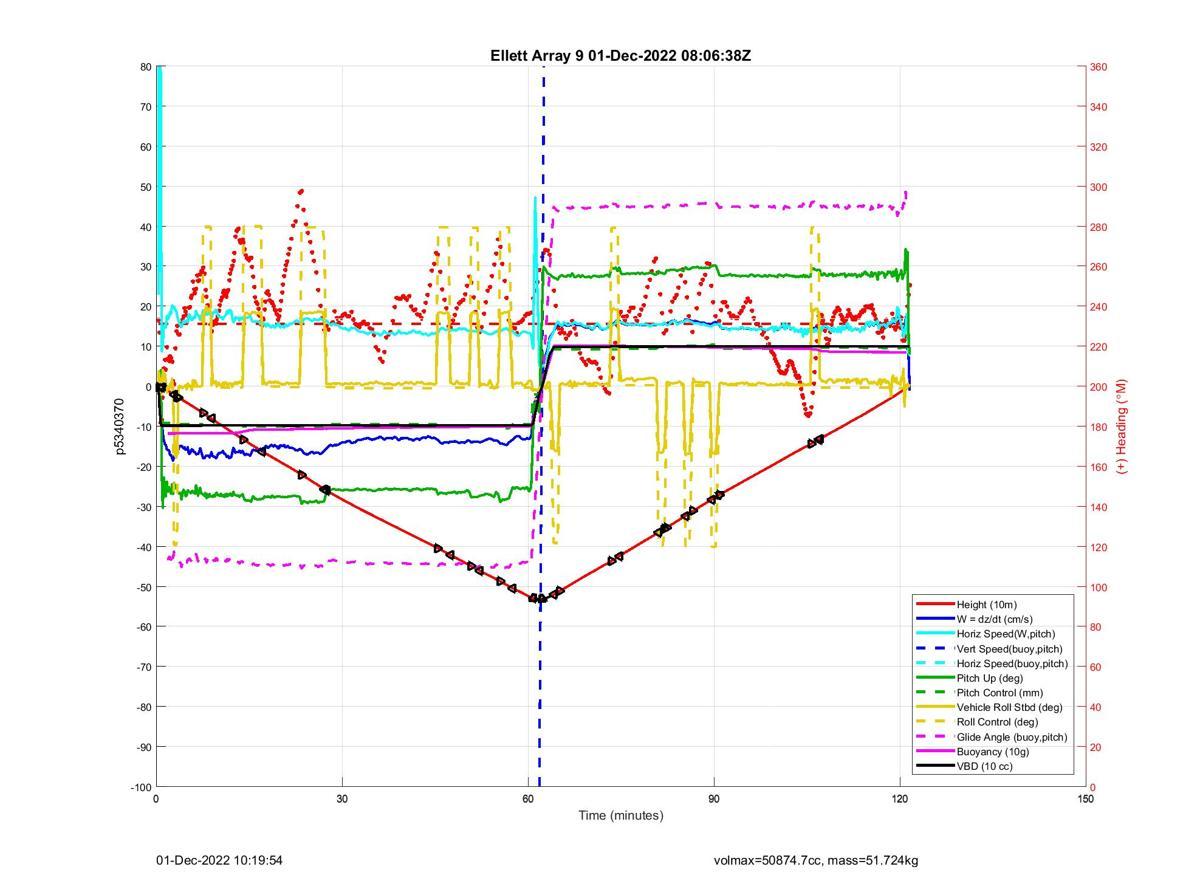Viewport: 1200px width, 885px height.
Task: Click the black line sample beside 'VBD (10 cc)'
Action: pyautogui.click(x=934, y=766)
